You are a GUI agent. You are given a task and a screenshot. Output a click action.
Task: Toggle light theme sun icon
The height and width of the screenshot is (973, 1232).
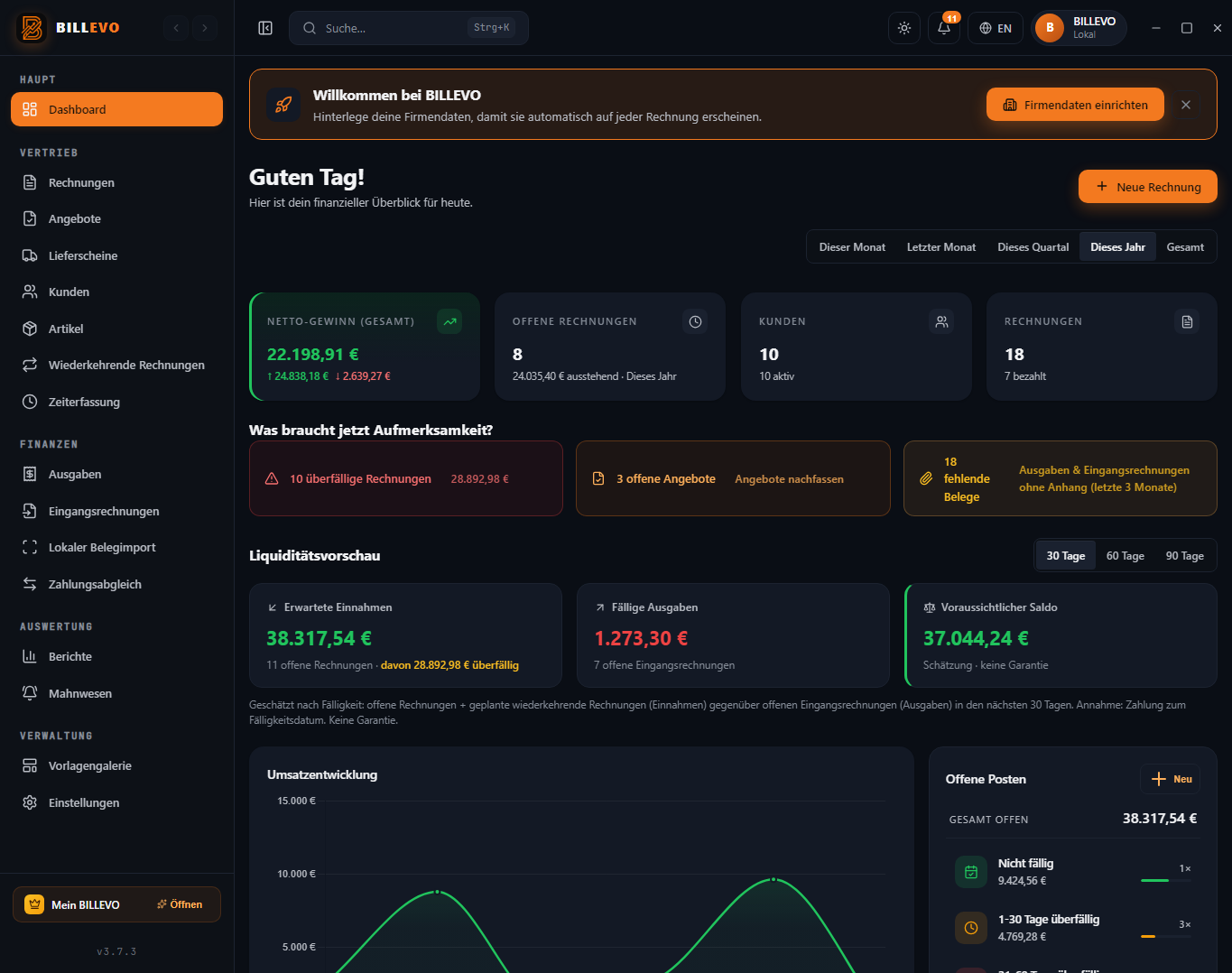[904, 28]
